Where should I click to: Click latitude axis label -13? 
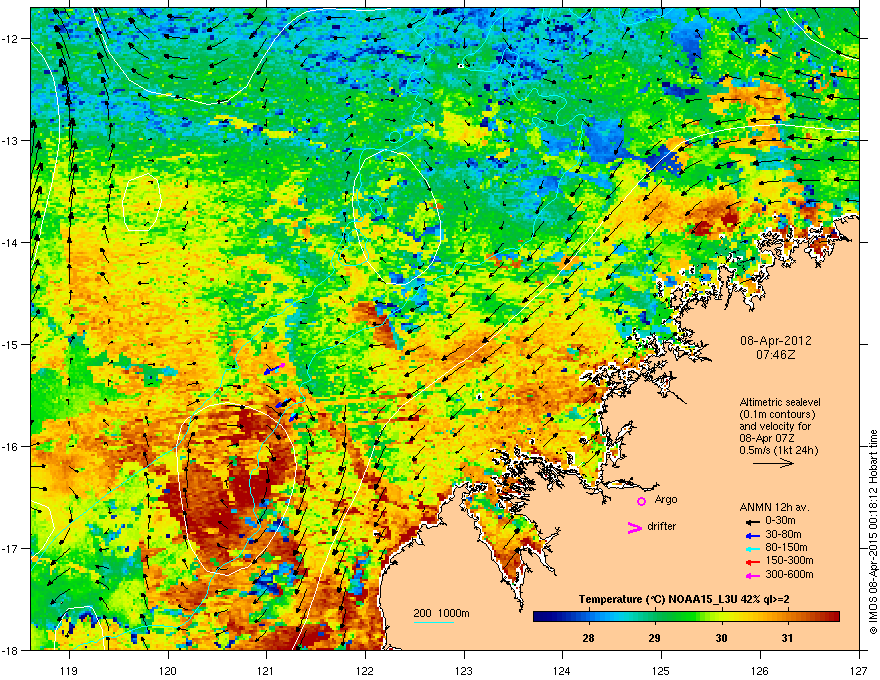pos(11,140)
